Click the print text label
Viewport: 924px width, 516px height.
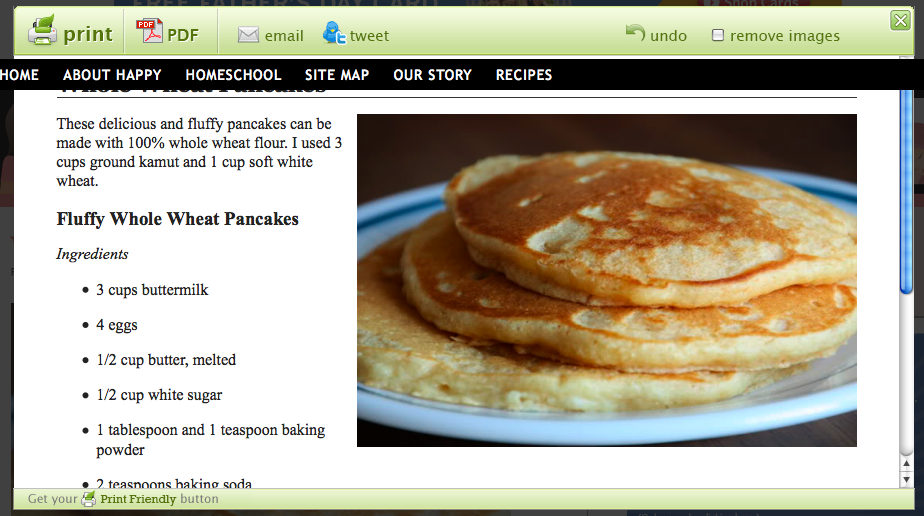[88, 35]
